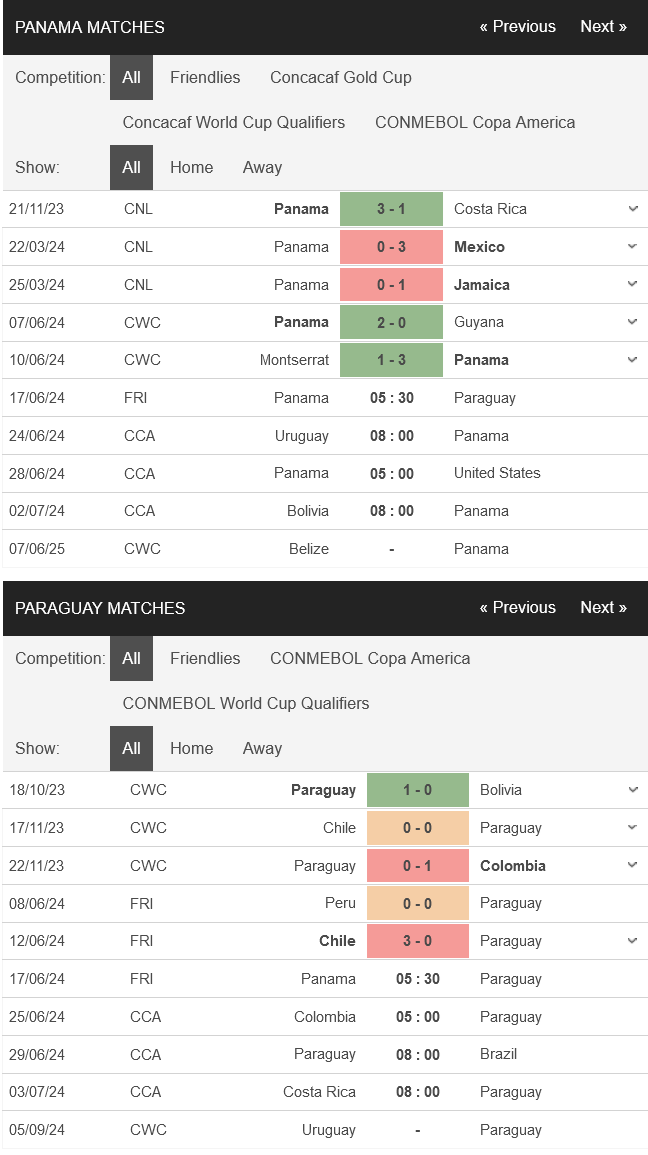The image size is (648, 1155).
Task: Expand the Montserrat vs Panama match chevron
Action: tap(632, 360)
